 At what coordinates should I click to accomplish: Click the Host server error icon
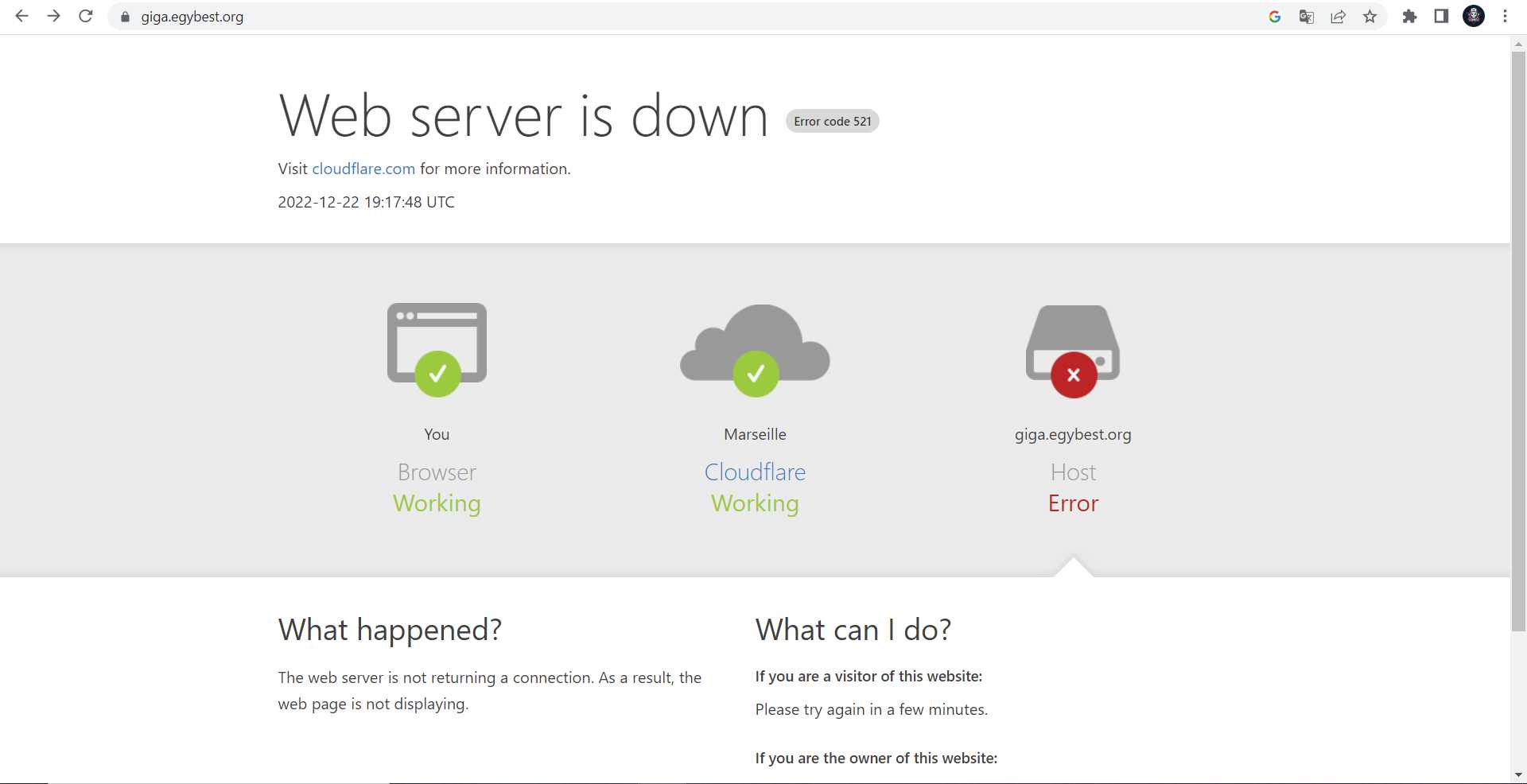click(1073, 350)
